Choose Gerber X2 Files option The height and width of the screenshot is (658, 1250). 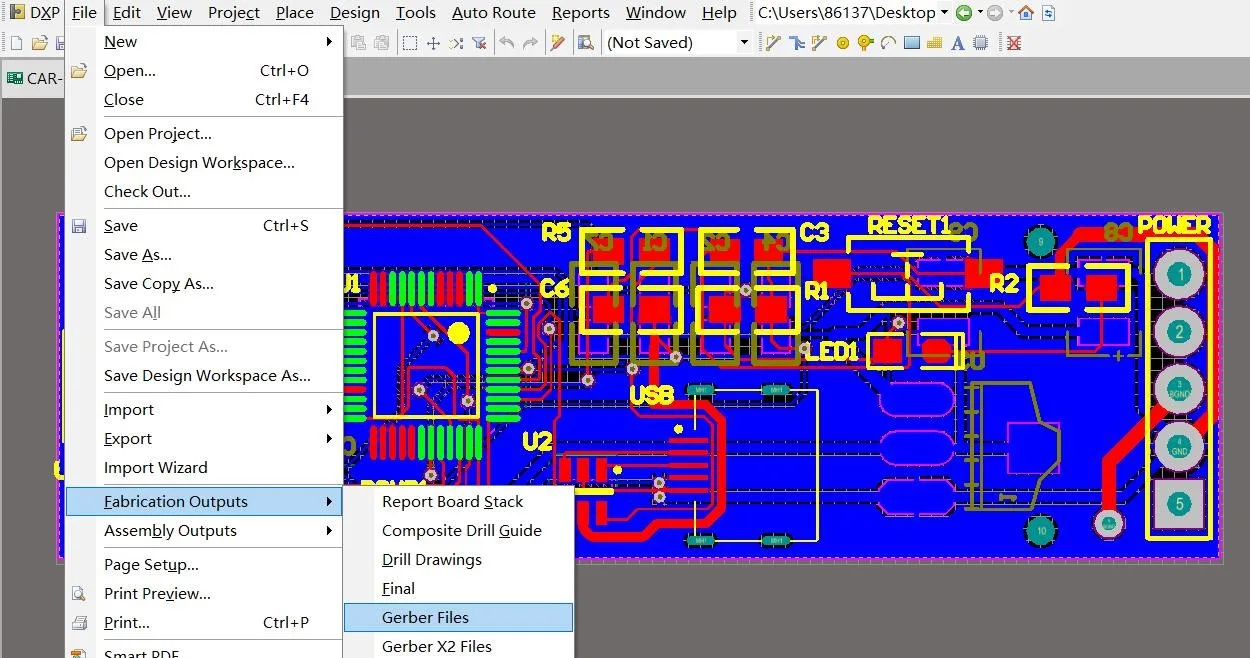coord(459,647)
